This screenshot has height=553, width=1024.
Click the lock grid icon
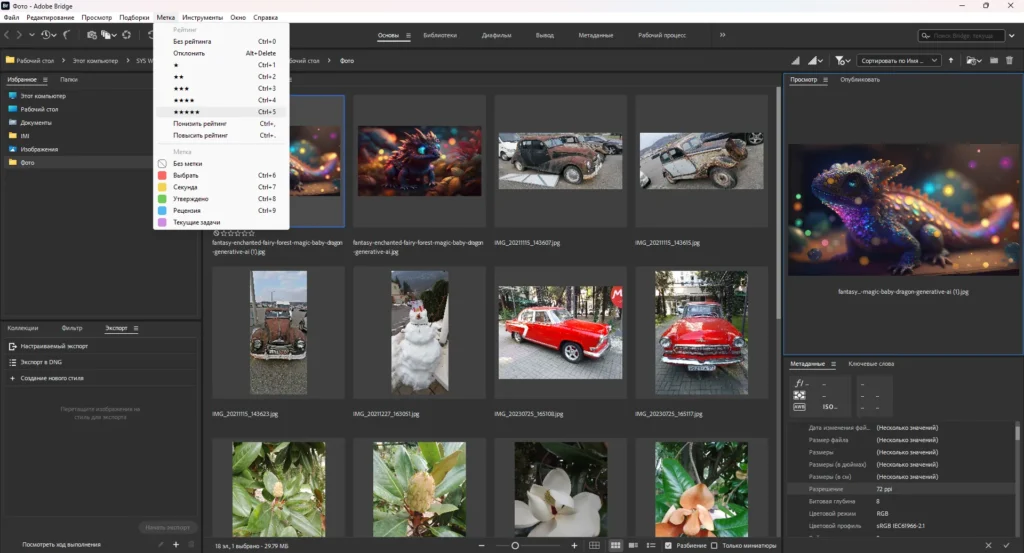tap(594, 545)
